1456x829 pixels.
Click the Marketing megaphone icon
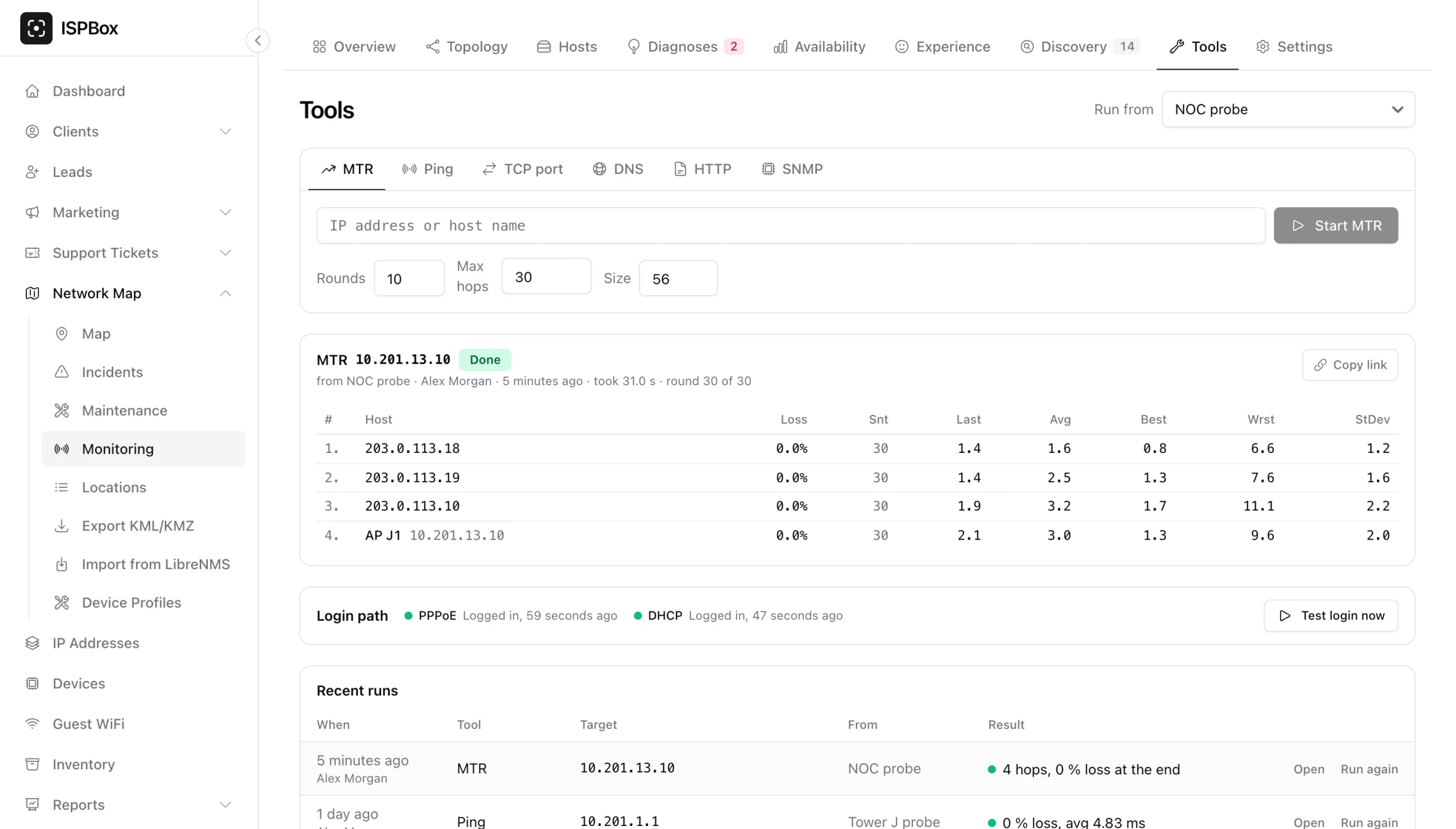[x=32, y=213]
